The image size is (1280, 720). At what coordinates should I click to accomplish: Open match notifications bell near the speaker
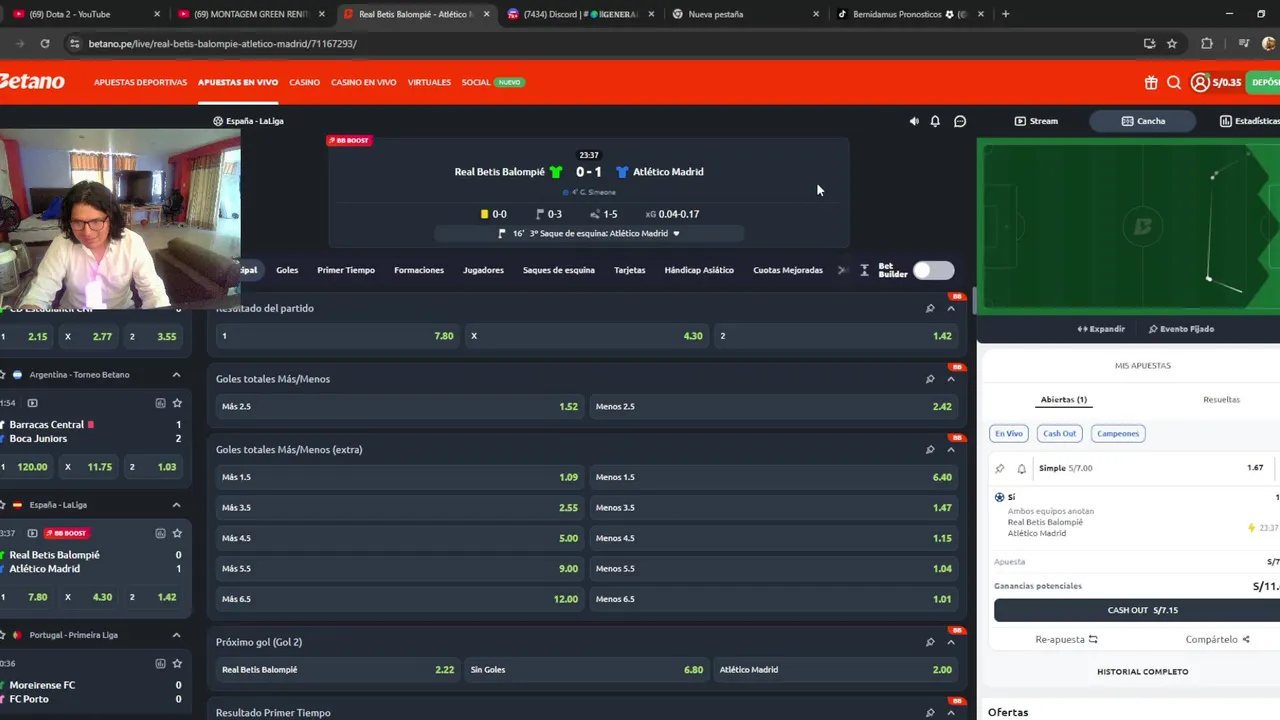[x=935, y=121]
